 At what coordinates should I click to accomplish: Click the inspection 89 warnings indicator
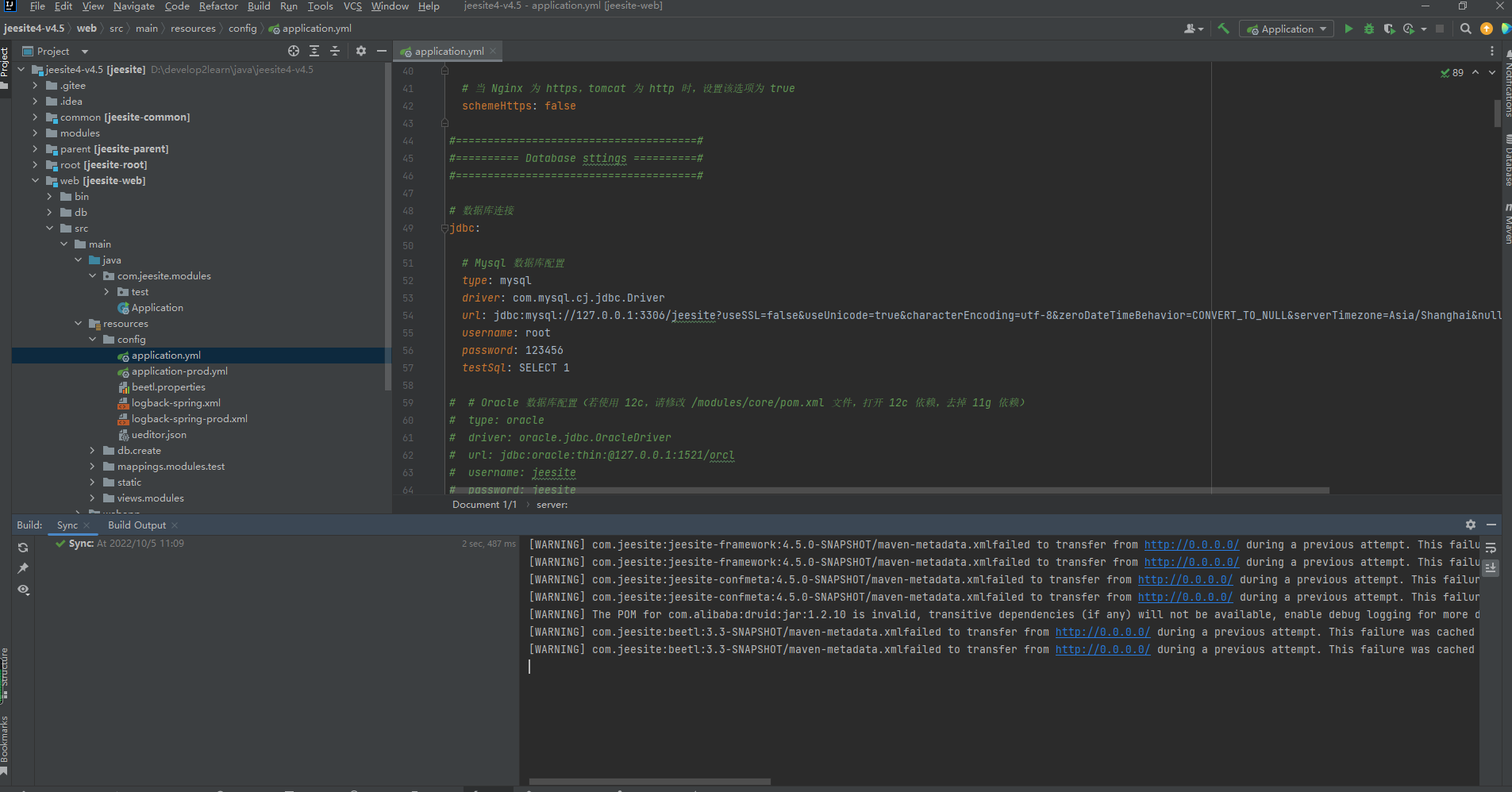(1452, 72)
